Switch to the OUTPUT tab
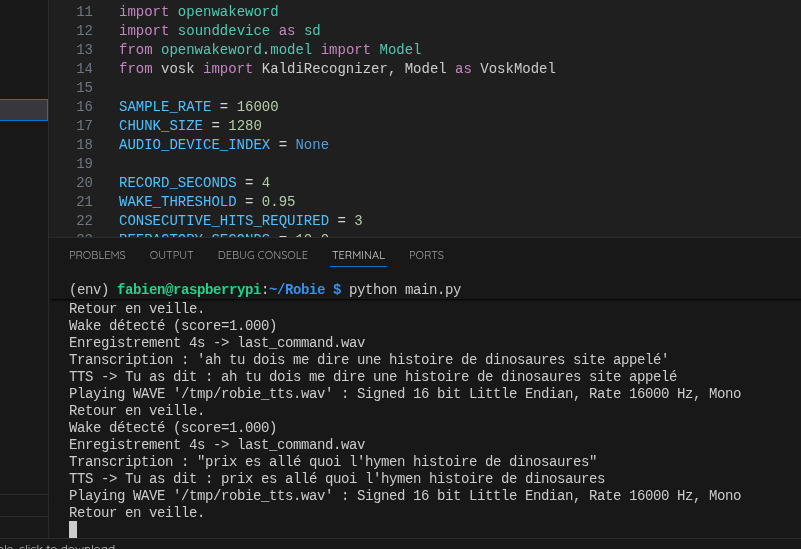 coord(171,255)
